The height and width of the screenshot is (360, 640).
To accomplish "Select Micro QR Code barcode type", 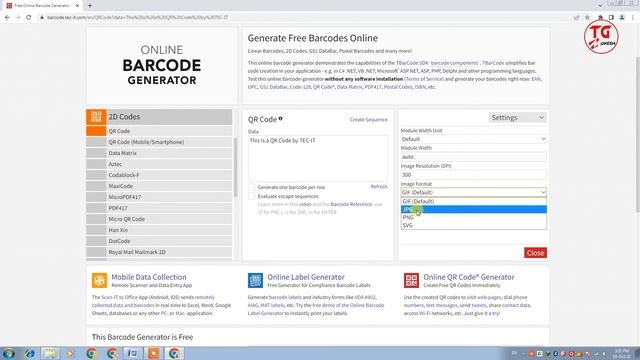I will [159, 219].
